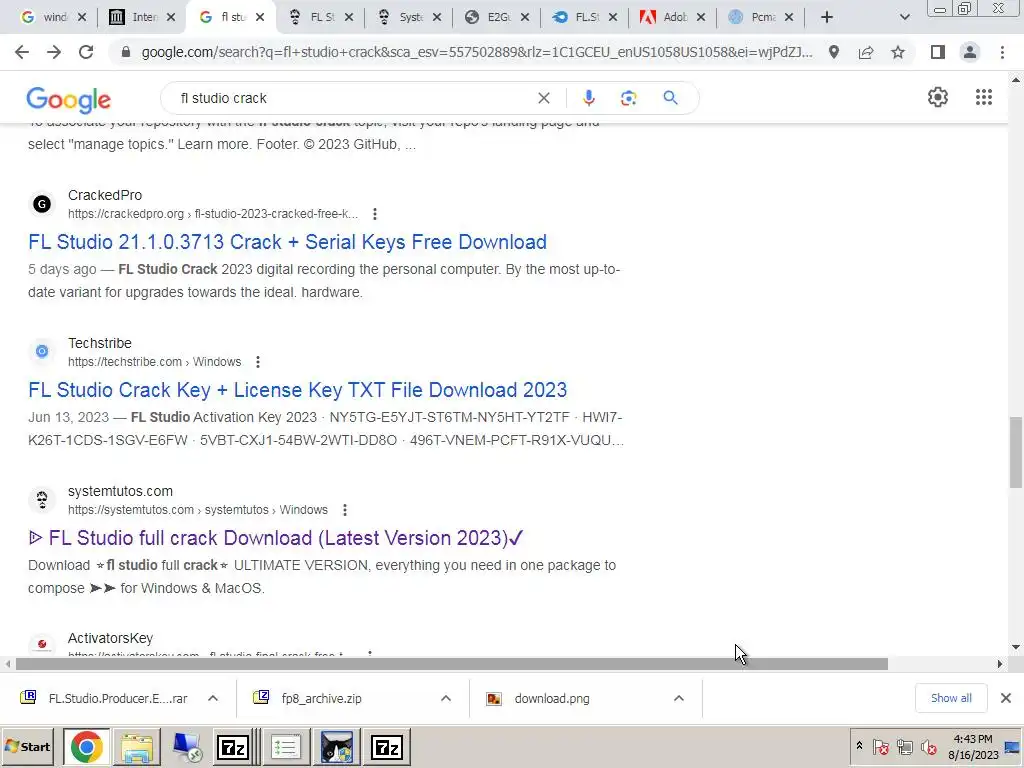Open the Chrome three-dot menu
Screen dimensions: 1024x768
tap(1002, 52)
